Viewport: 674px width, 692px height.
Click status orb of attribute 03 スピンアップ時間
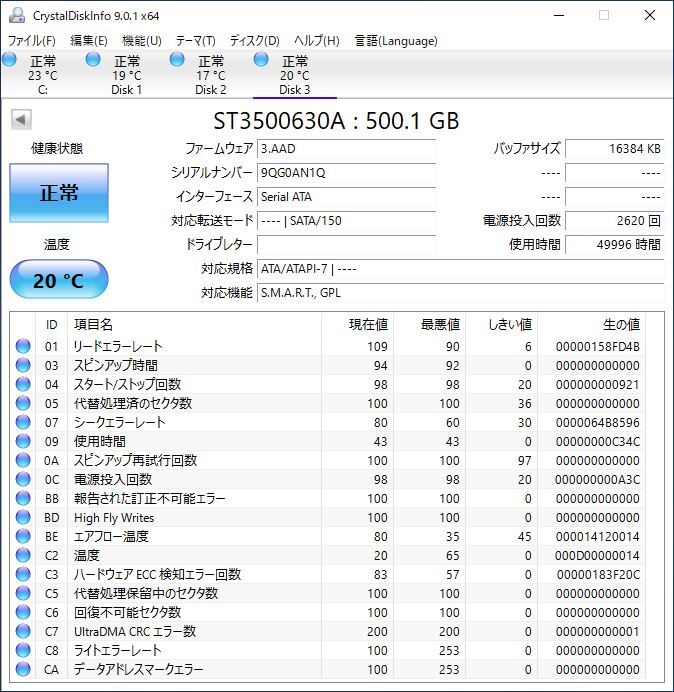[23, 365]
